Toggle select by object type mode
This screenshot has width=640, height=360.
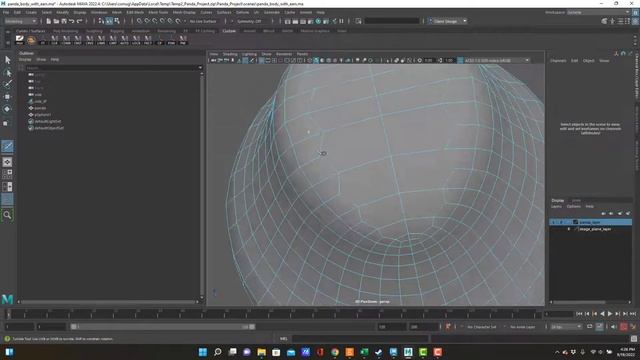[x=109, y=21]
